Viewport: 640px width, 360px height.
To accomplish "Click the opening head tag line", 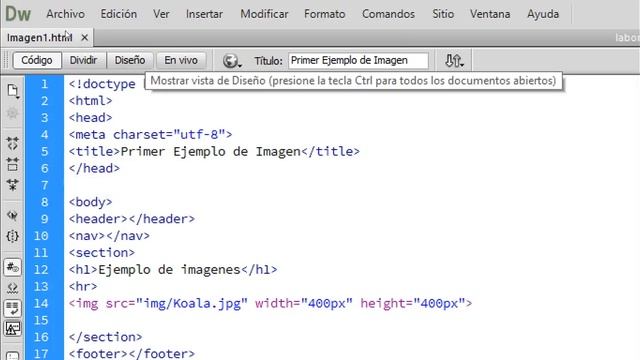I will (90, 118).
